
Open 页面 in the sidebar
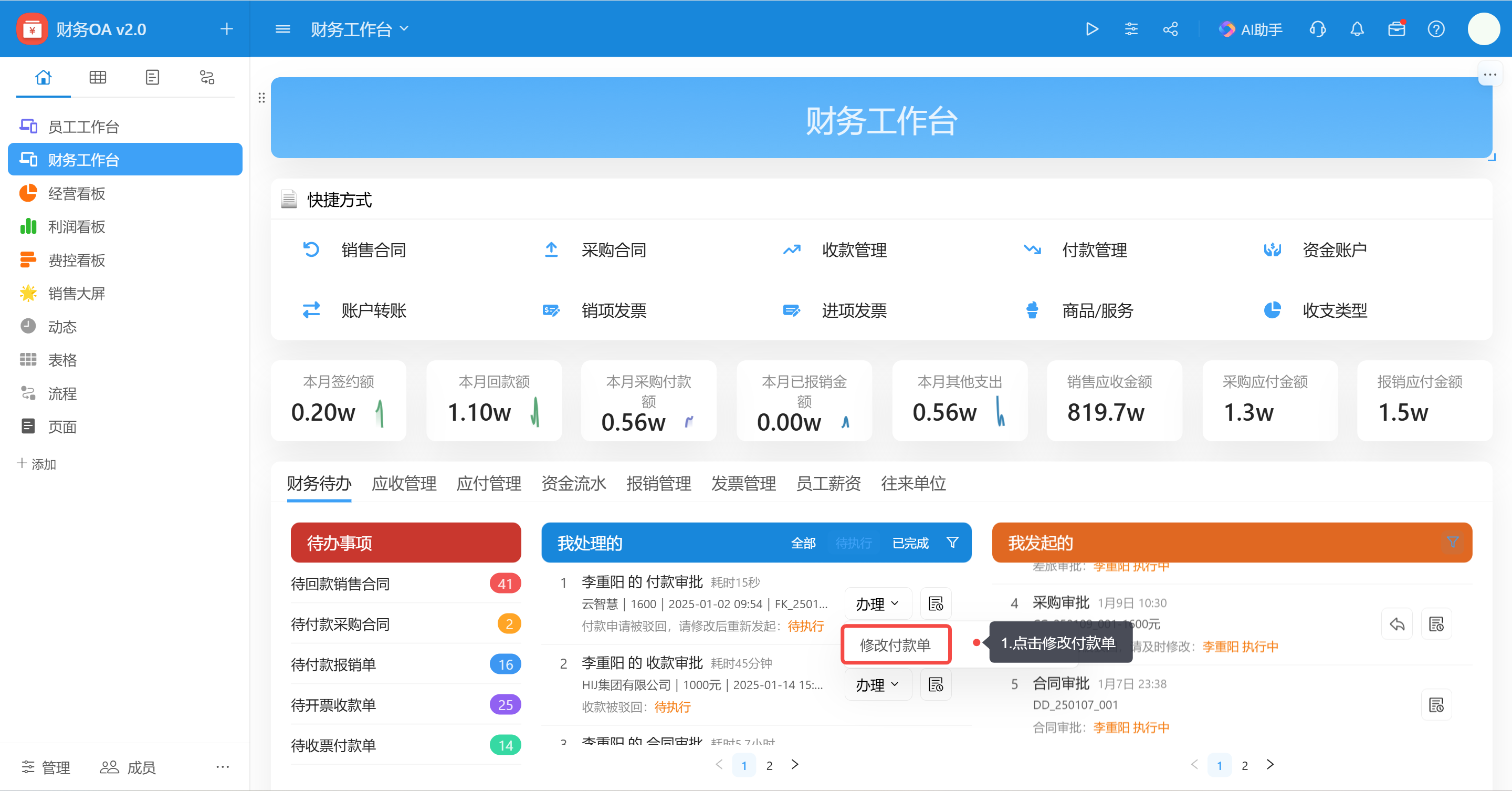(x=125, y=426)
